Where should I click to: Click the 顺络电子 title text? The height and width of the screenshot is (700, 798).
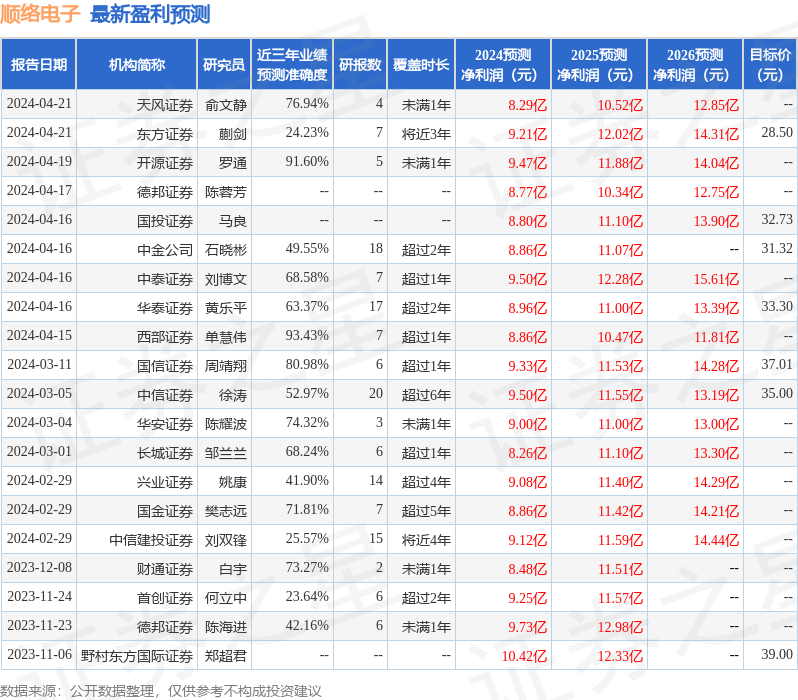point(40,14)
